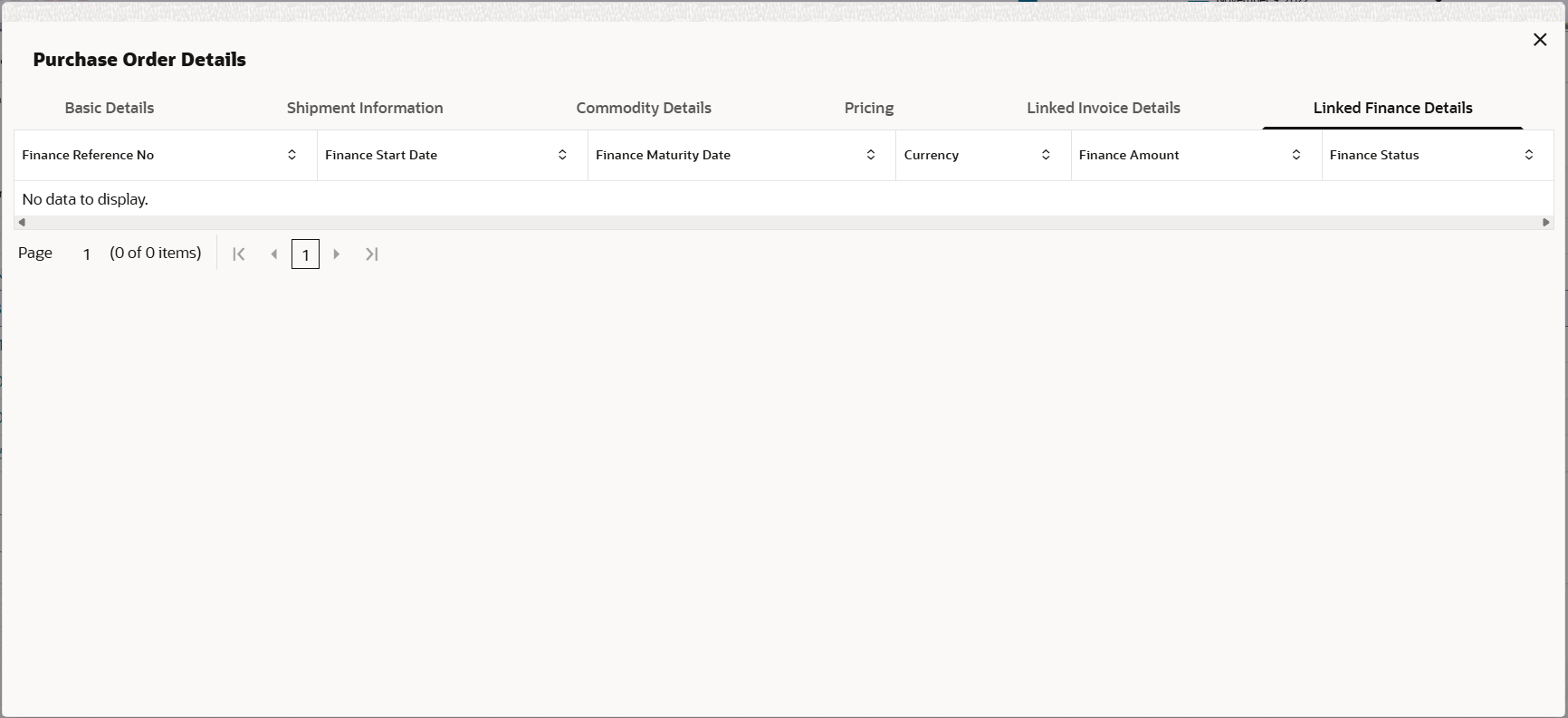Select the Commodity Details tab

coord(644,108)
